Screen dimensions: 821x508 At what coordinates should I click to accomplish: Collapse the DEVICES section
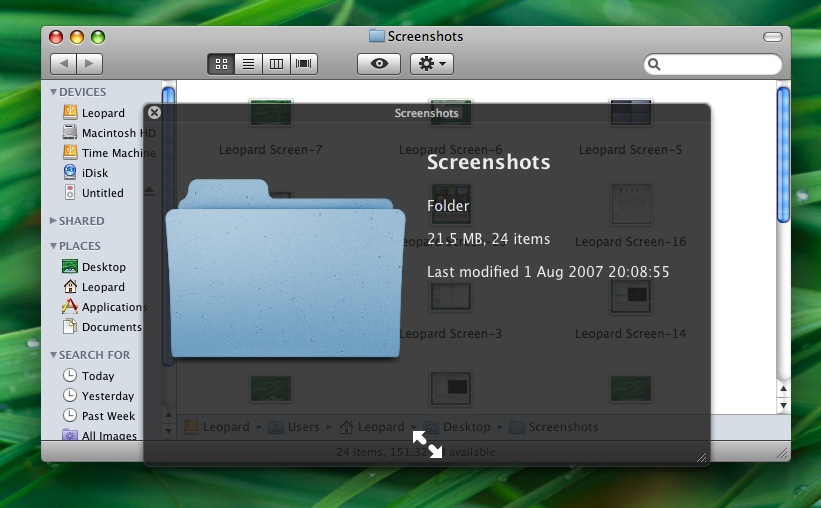tap(53, 92)
